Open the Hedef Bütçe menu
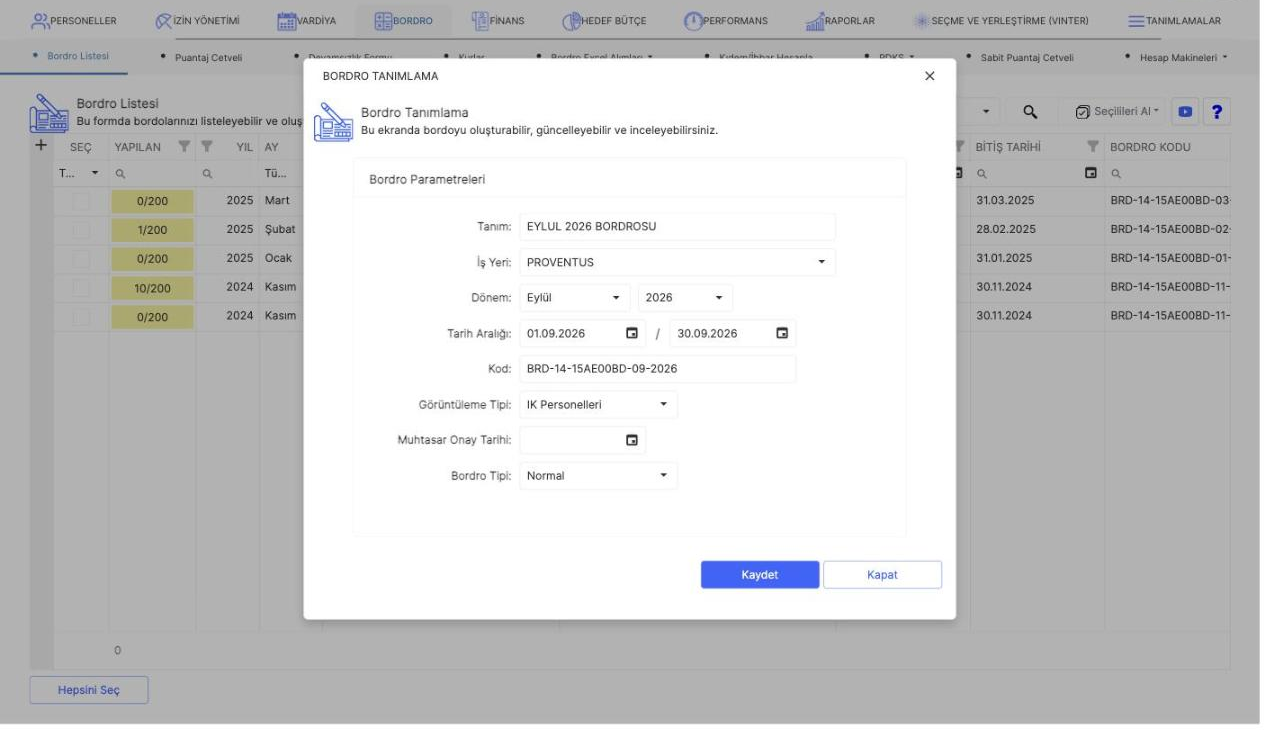 tap(605, 21)
